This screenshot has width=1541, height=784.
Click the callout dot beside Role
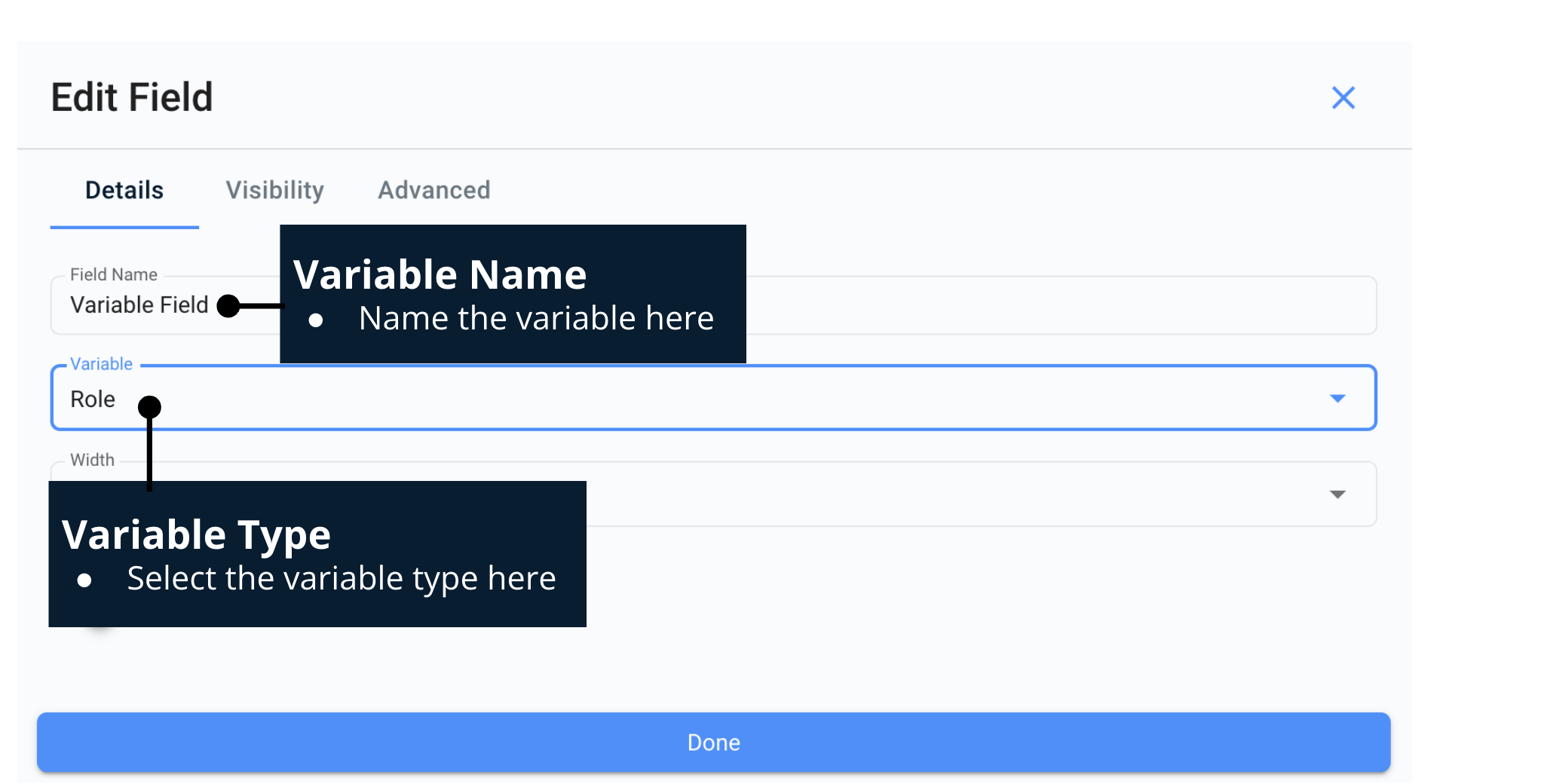tap(150, 407)
